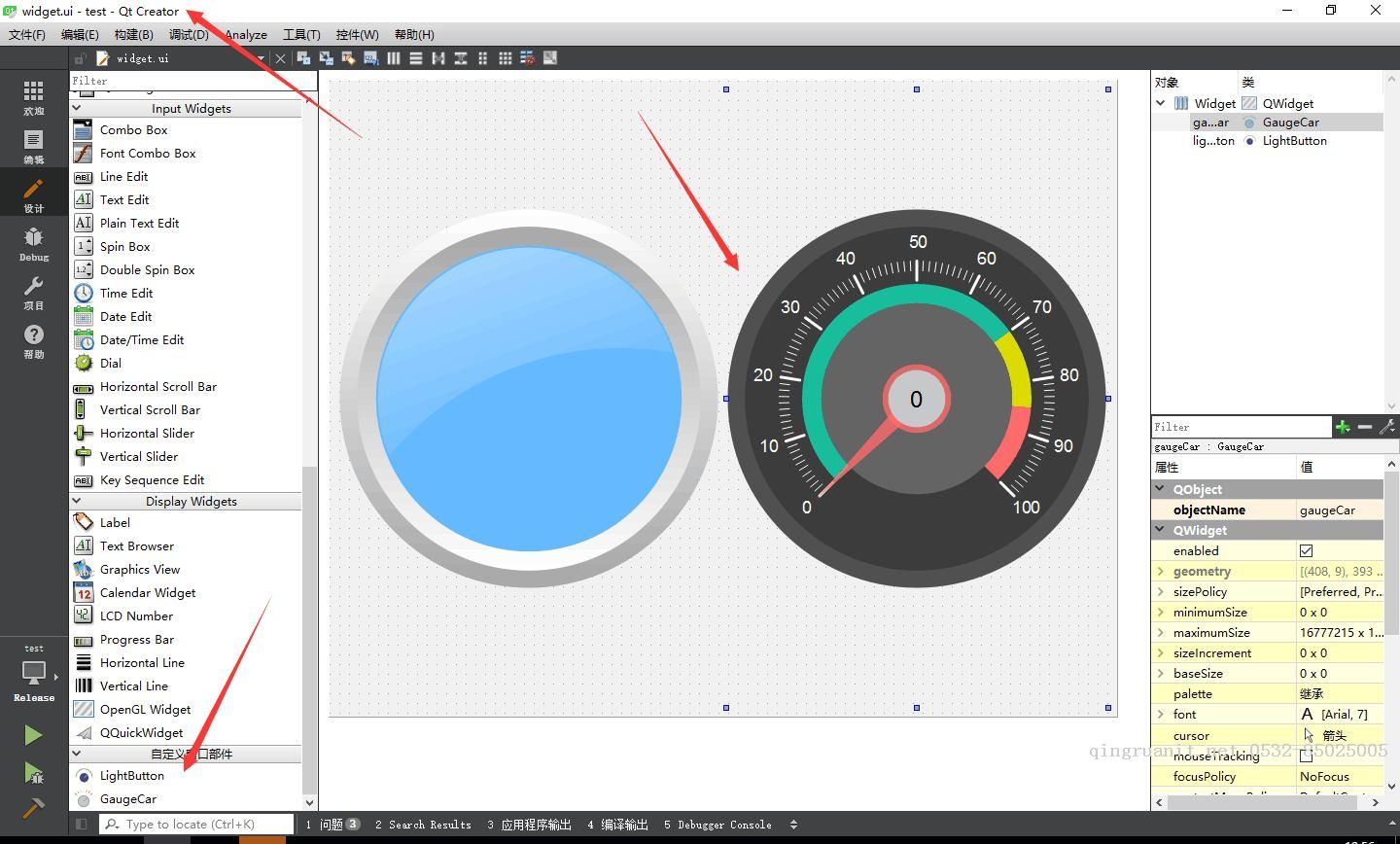
Task: Open output pane selector arrows
Action: (793, 825)
